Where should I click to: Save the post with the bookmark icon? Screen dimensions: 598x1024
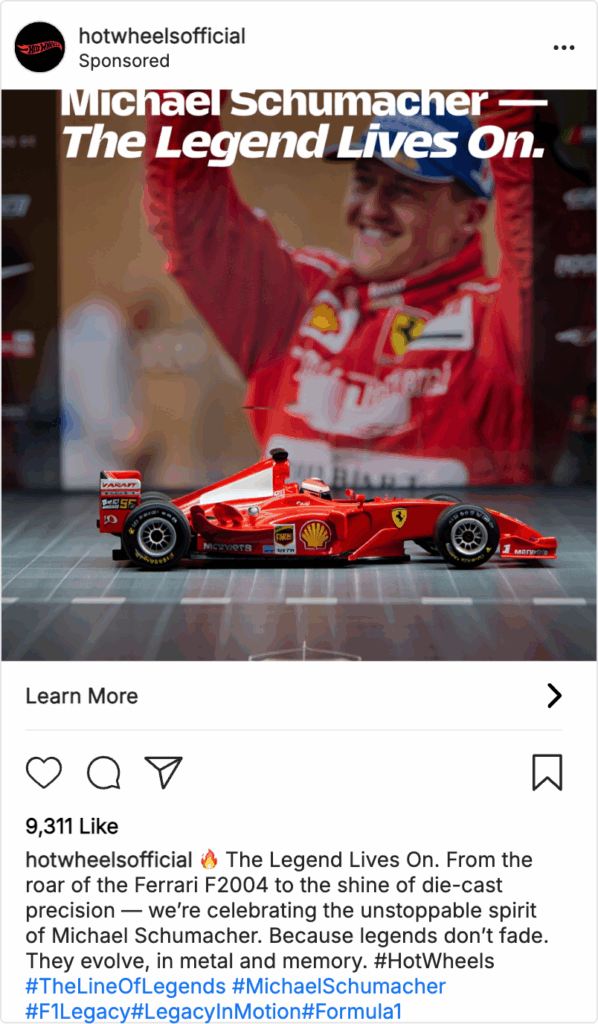(x=547, y=773)
